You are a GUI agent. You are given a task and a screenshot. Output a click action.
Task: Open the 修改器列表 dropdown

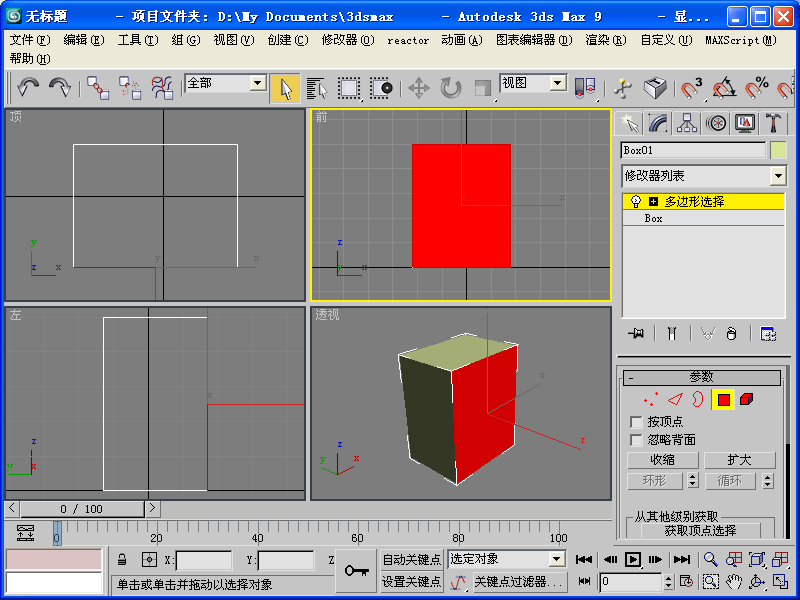coord(778,176)
